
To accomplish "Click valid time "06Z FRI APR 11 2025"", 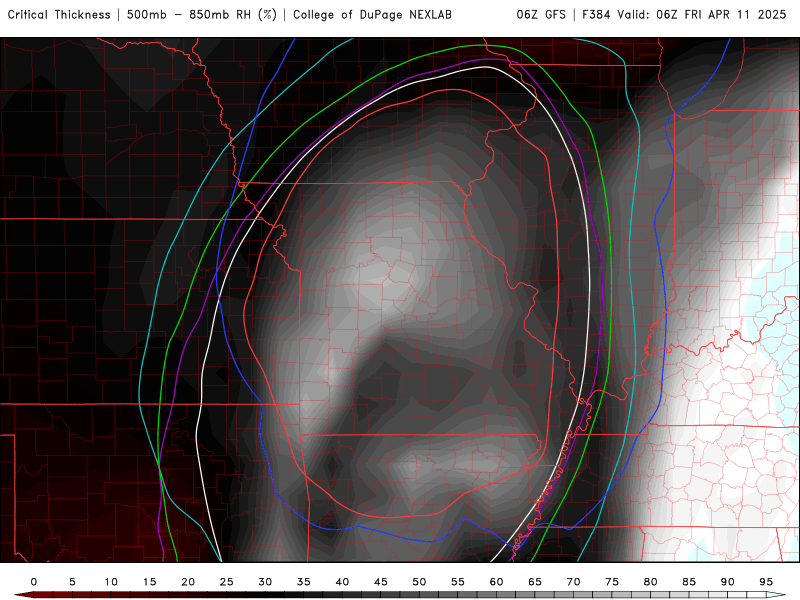I will (x=721, y=15).
